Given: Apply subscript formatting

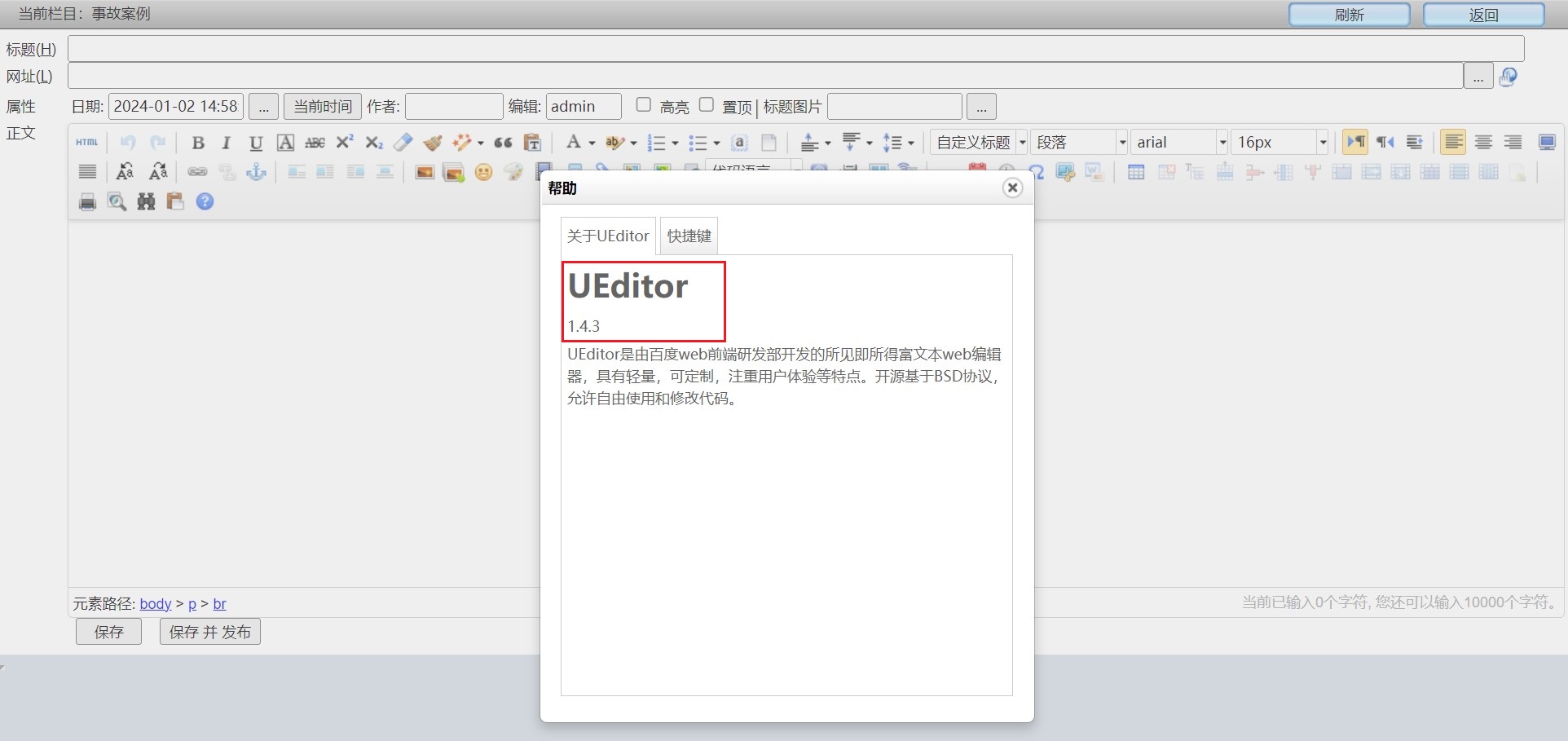Looking at the screenshot, I should (374, 143).
